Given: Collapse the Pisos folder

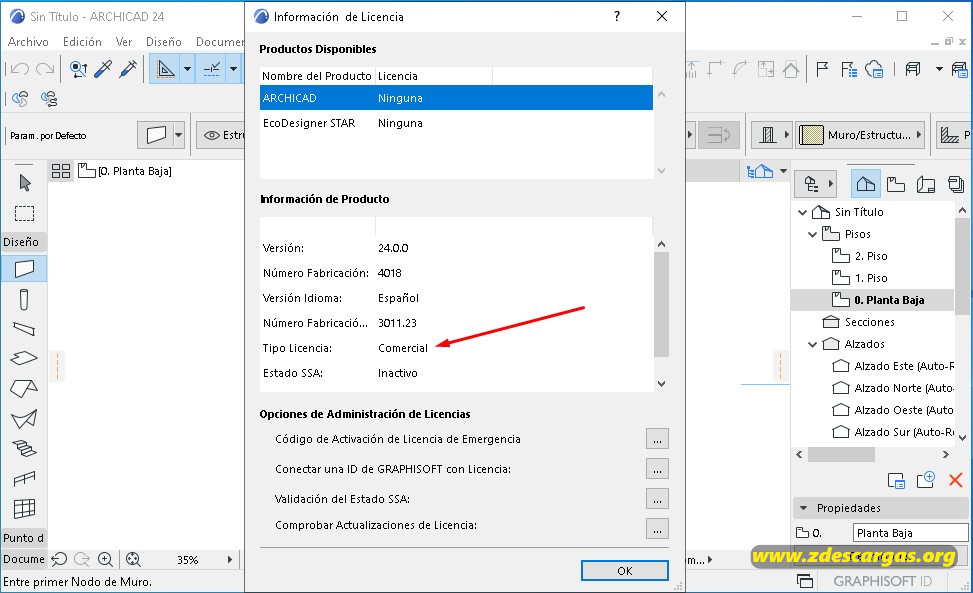Looking at the screenshot, I should (x=812, y=234).
